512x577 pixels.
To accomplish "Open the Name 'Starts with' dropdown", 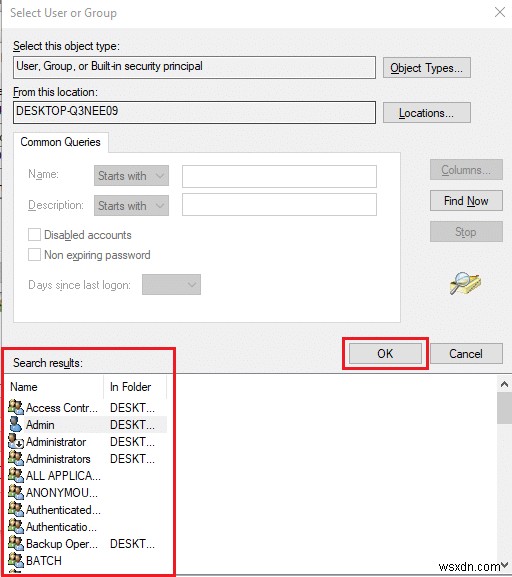I will (x=131, y=176).
